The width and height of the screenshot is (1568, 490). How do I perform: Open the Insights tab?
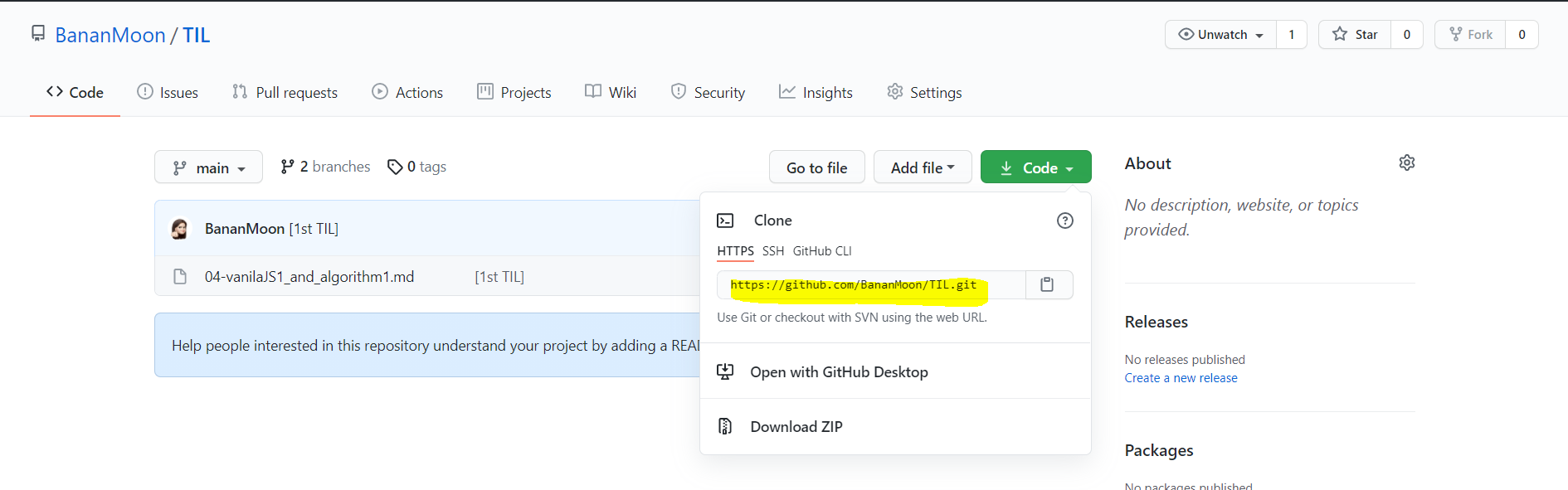click(x=816, y=92)
